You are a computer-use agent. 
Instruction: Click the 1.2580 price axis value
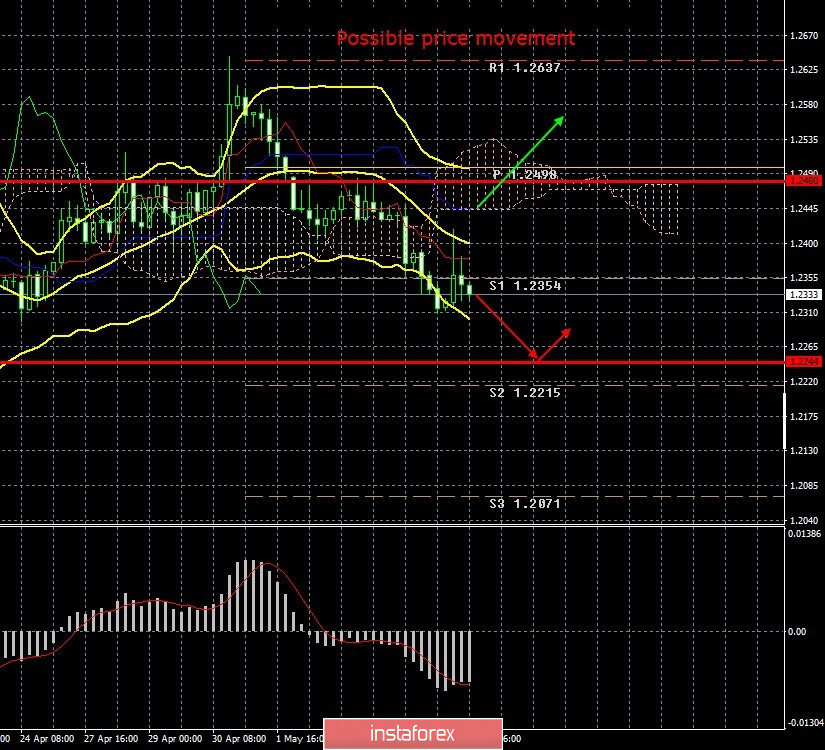tap(804, 105)
